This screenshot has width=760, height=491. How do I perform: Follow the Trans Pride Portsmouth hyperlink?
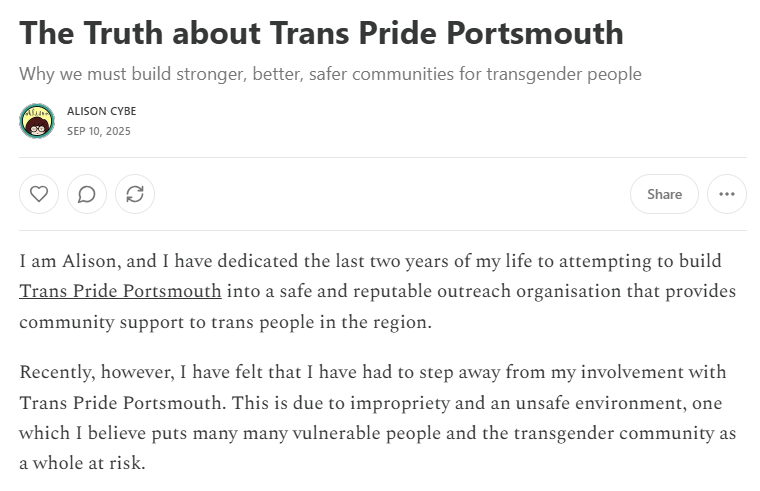tap(120, 292)
